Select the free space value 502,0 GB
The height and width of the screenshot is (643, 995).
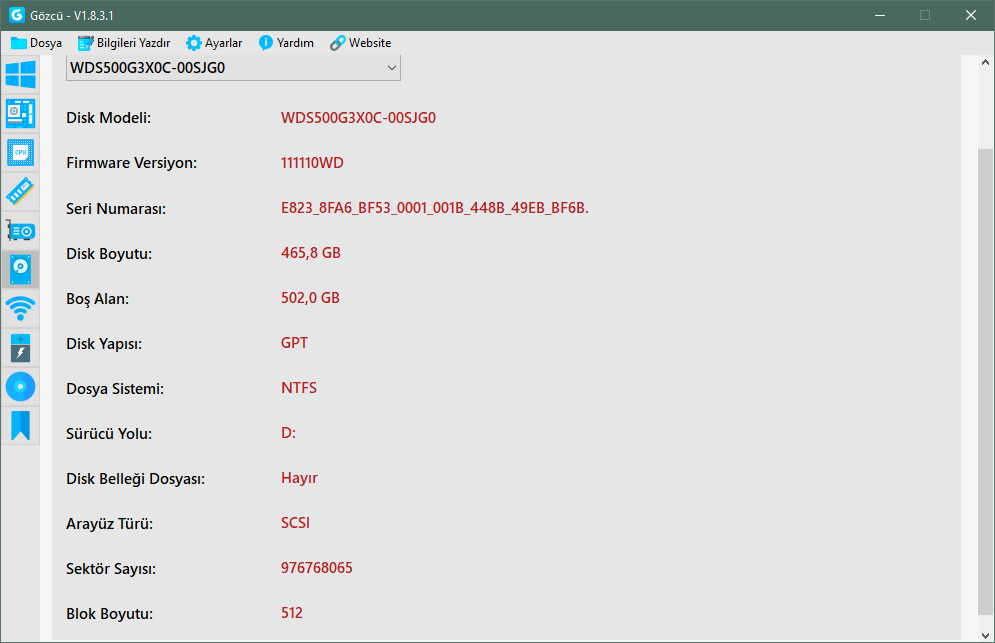(310, 298)
